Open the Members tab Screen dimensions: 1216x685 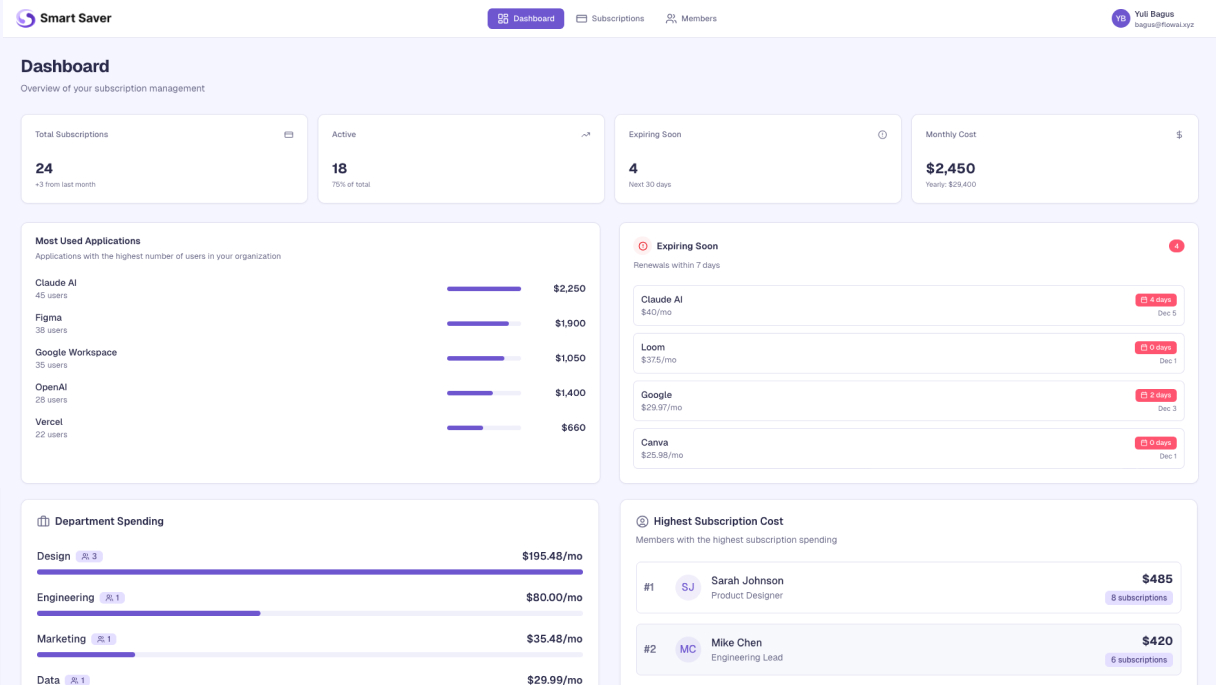(691, 18)
